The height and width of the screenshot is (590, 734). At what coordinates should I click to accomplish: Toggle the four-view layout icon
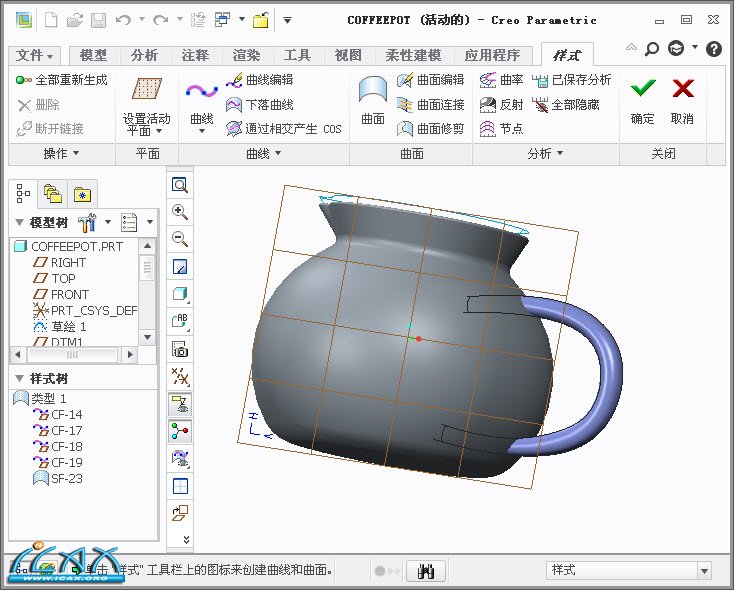tap(180, 486)
